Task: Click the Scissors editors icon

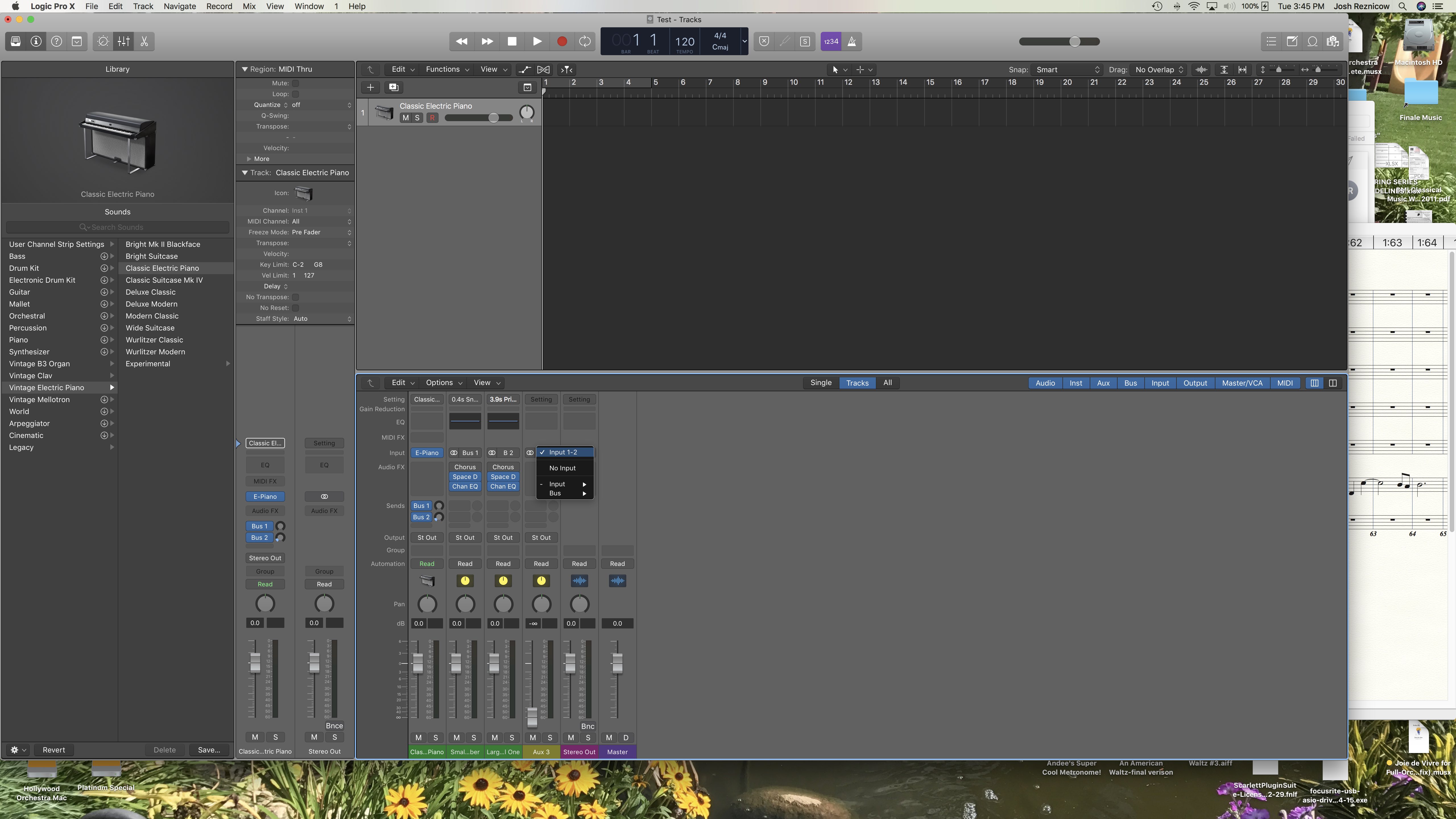Action: coord(144,41)
